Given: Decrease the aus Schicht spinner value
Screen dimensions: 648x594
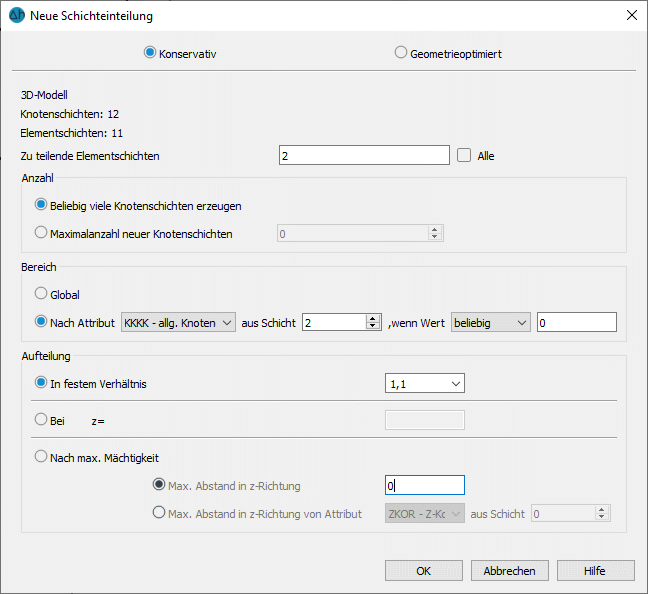Looking at the screenshot, I should tap(373, 326).
